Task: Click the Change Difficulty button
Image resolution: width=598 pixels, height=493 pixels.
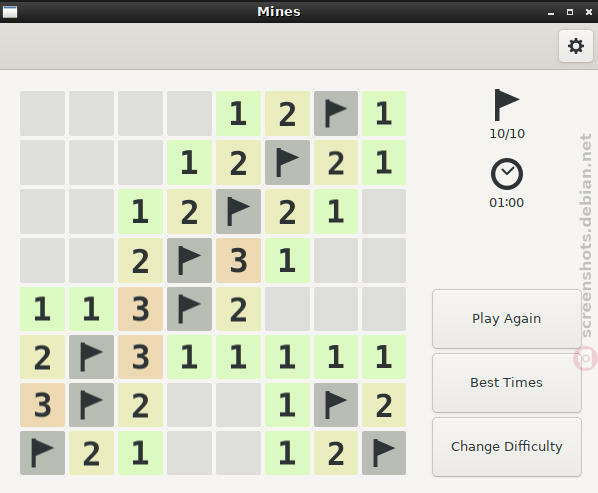Action: (506, 447)
